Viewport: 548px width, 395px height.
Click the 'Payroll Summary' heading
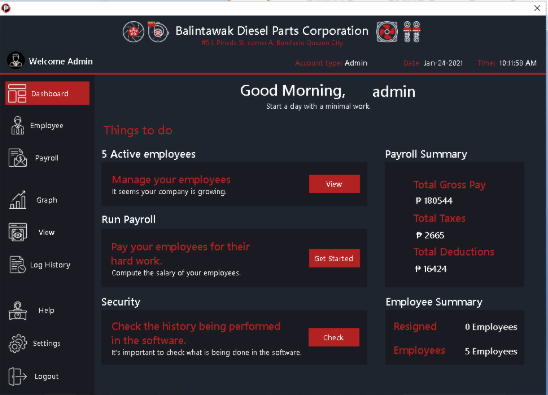tap(426, 154)
